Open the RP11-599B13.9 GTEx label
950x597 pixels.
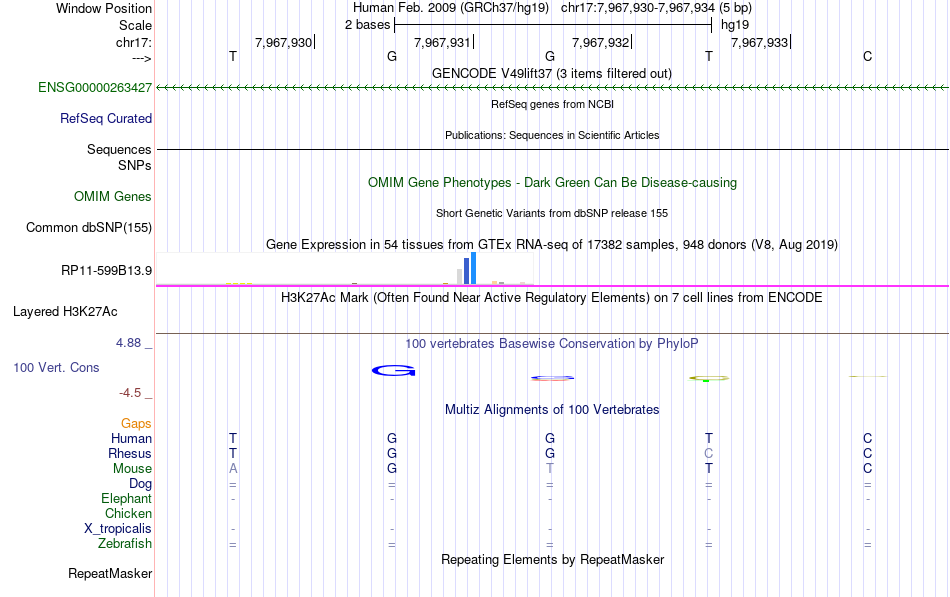[107, 271]
